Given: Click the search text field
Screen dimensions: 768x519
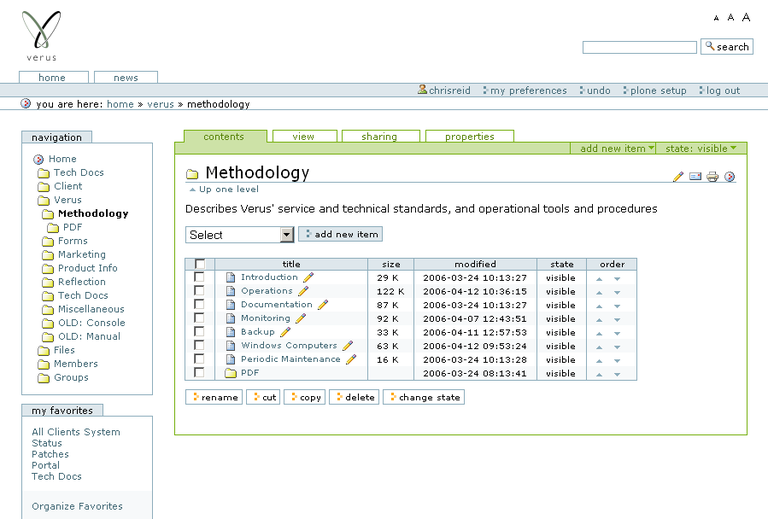Looking at the screenshot, I should [x=639, y=47].
